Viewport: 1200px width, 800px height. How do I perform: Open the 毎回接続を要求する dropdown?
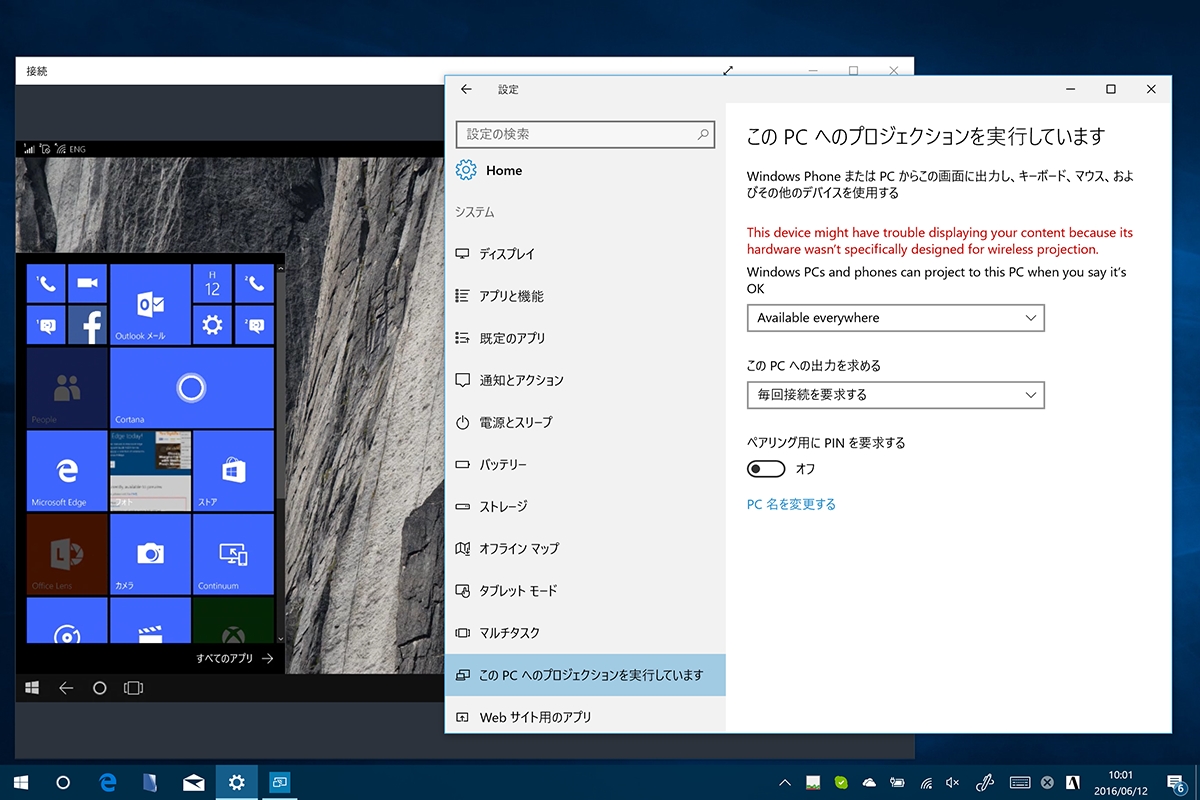click(x=895, y=395)
